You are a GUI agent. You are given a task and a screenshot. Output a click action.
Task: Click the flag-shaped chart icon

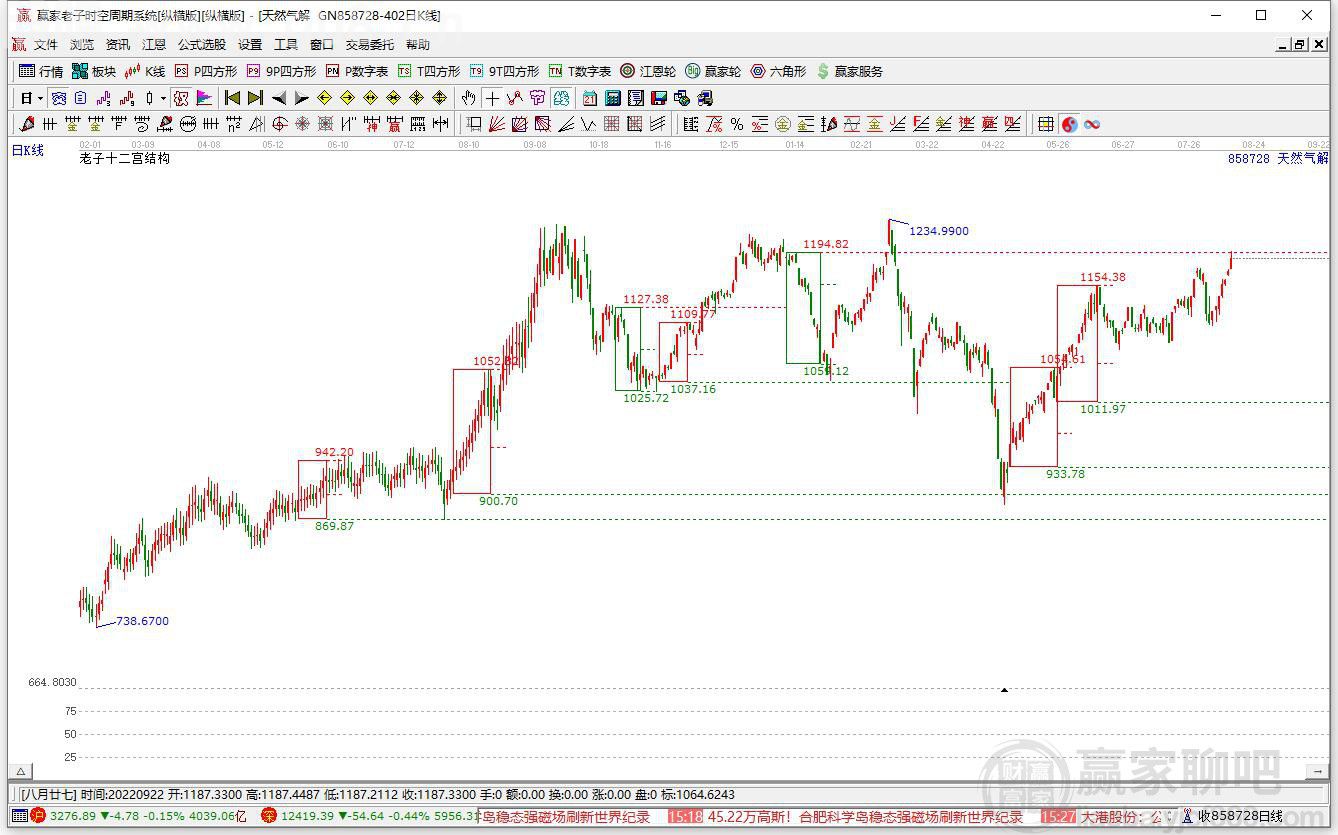[204, 98]
